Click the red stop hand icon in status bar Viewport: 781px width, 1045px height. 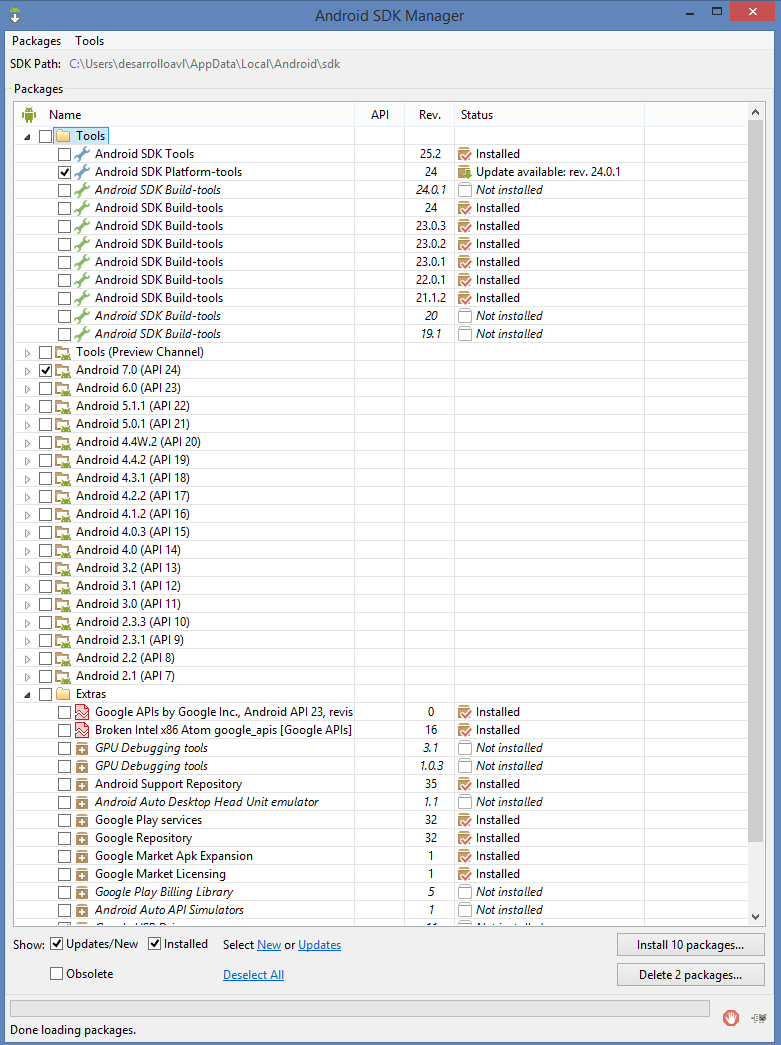tap(731, 1018)
